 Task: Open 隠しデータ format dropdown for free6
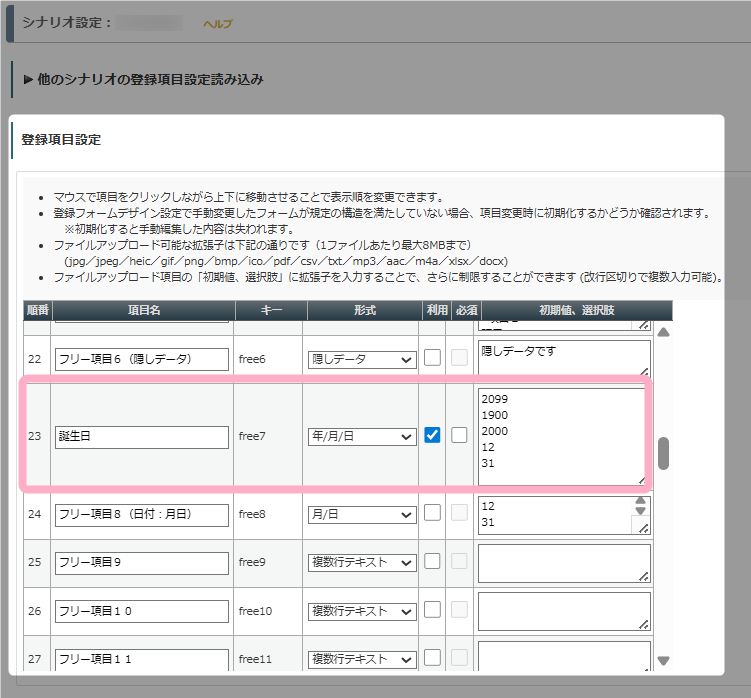[x=362, y=359]
